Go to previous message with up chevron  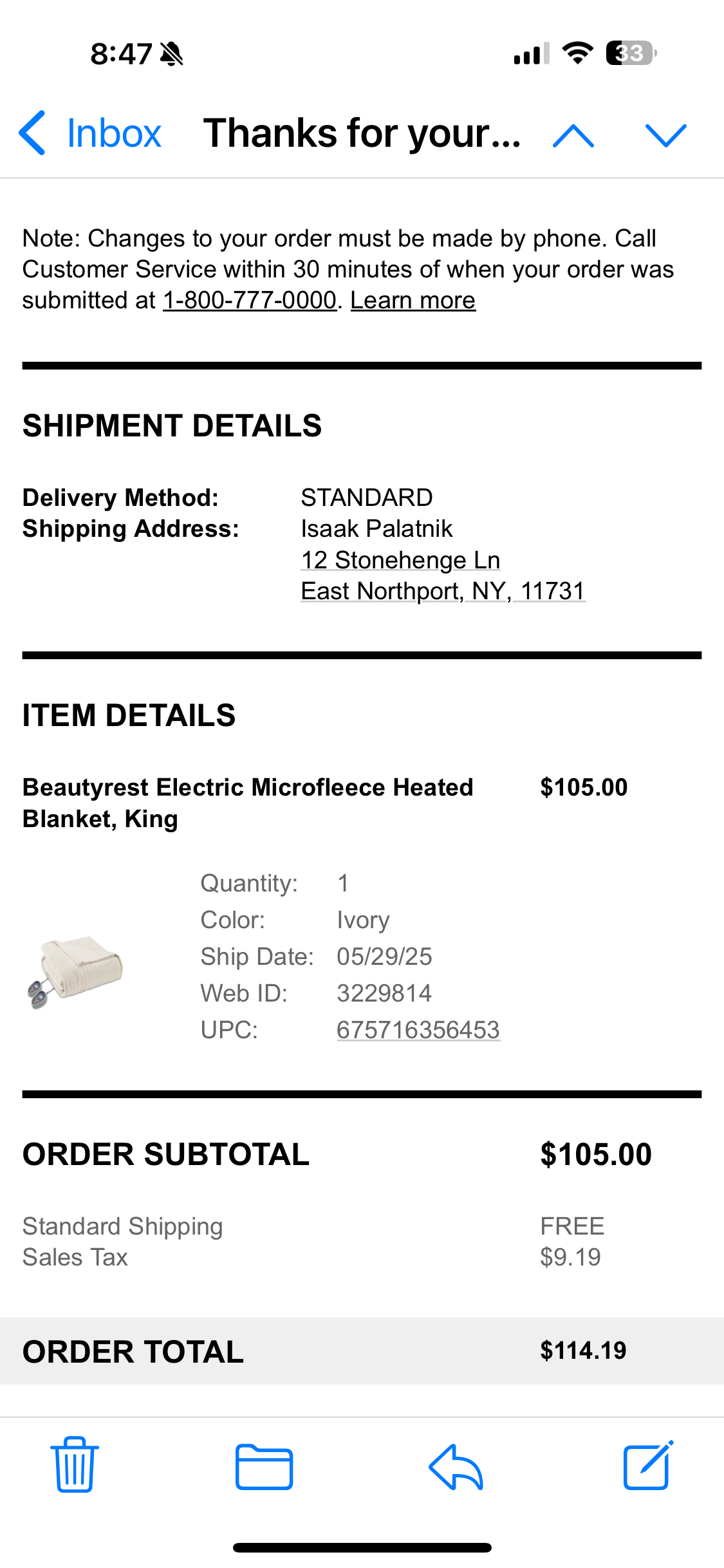pos(573,136)
